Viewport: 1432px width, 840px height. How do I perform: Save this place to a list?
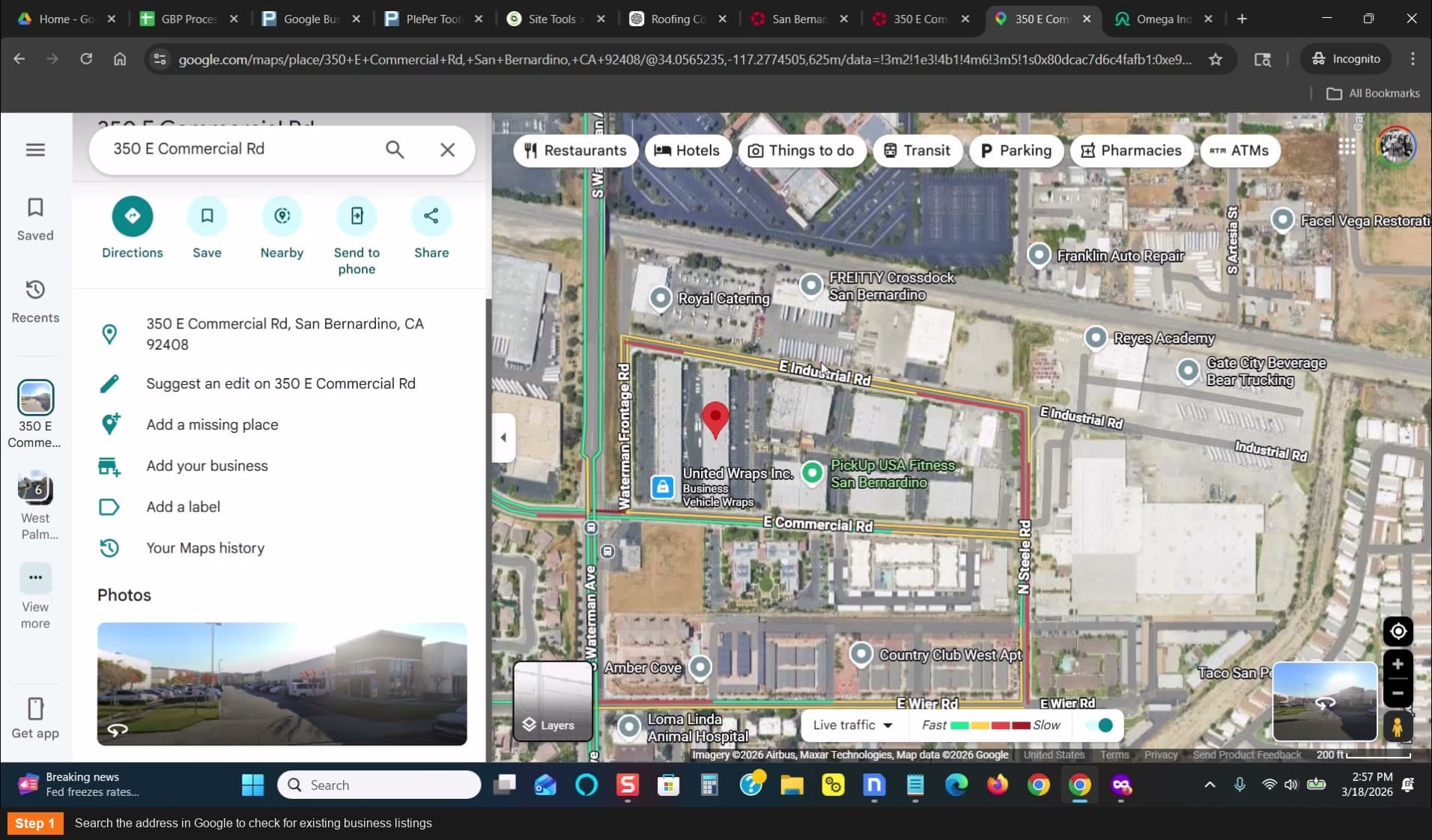(207, 228)
